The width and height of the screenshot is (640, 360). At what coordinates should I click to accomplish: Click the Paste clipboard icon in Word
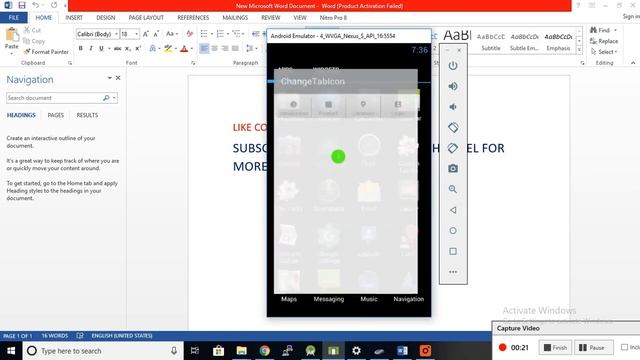[11, 35]
